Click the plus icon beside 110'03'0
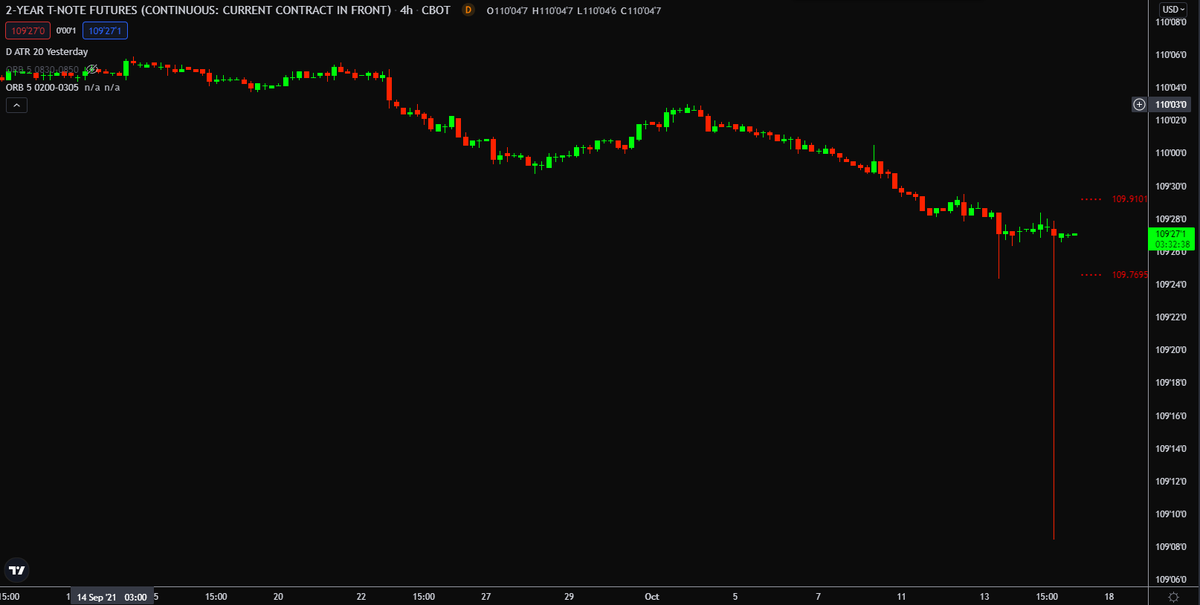1200x605 pixels. pos(1139,104)
